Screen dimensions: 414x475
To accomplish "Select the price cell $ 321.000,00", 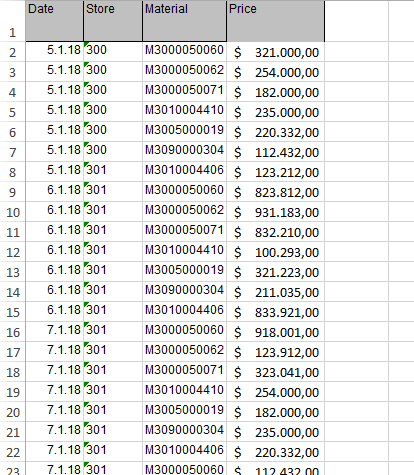I will pyautogui.click(x=275, y=52).
